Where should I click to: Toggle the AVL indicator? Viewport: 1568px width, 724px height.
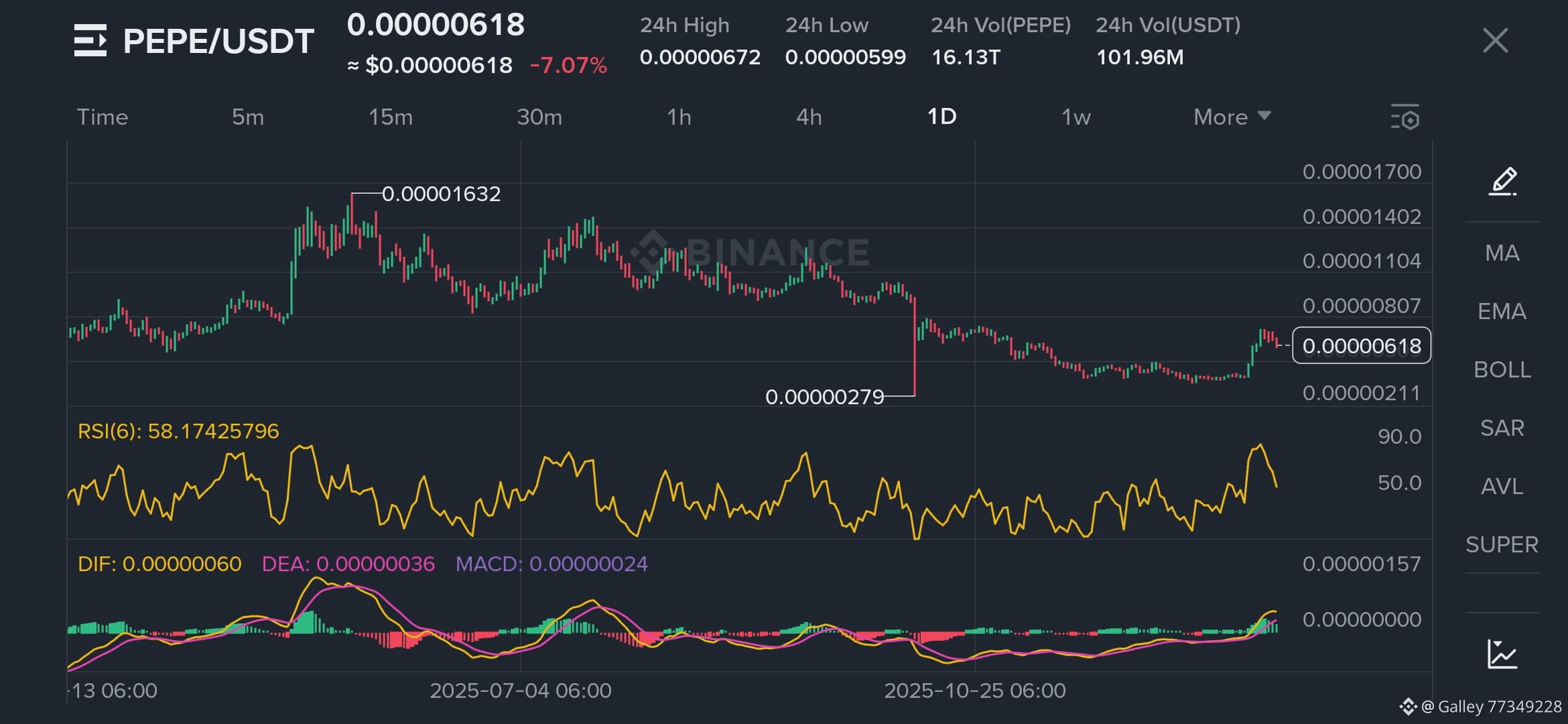coord(1502,486)
